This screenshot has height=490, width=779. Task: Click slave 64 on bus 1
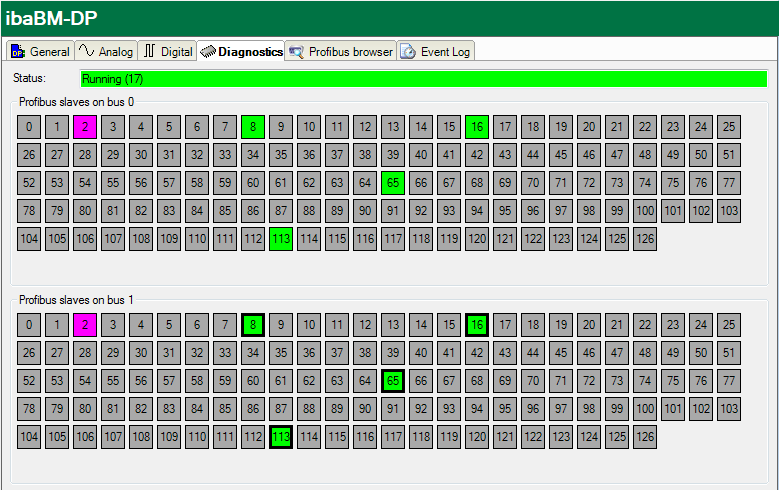[365, 381]
